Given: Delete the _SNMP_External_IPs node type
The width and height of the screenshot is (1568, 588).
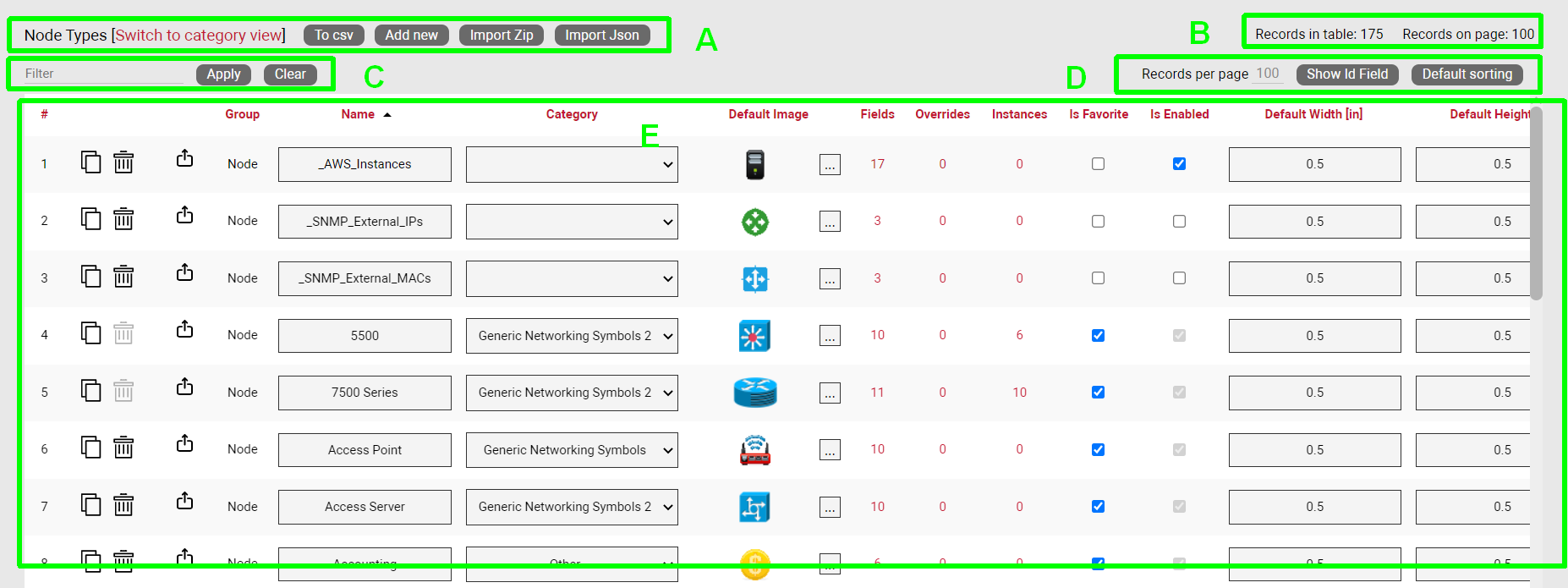Looking at the screenshot, I should pos(123,219).
